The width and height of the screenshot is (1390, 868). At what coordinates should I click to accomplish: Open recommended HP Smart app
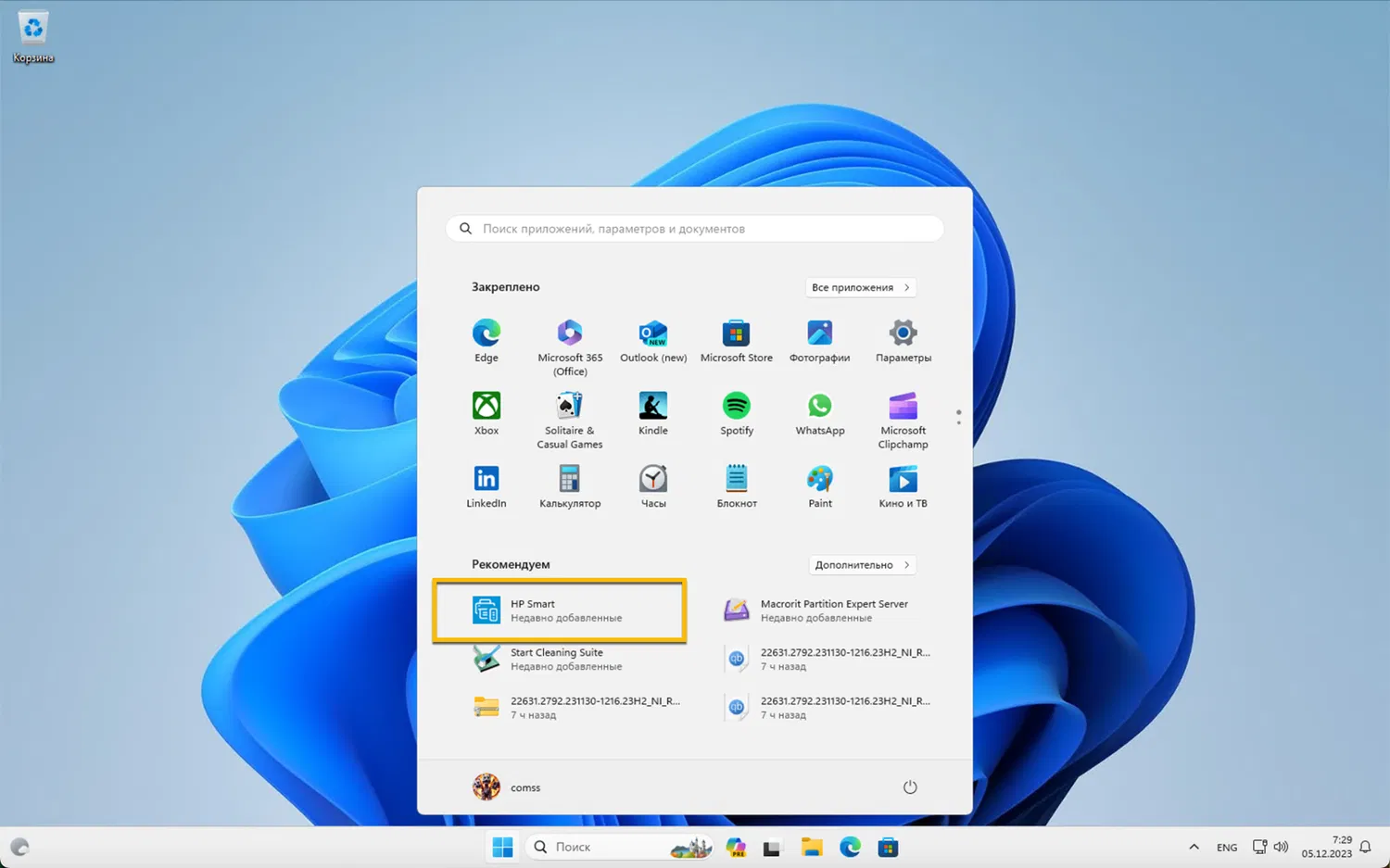560,610
